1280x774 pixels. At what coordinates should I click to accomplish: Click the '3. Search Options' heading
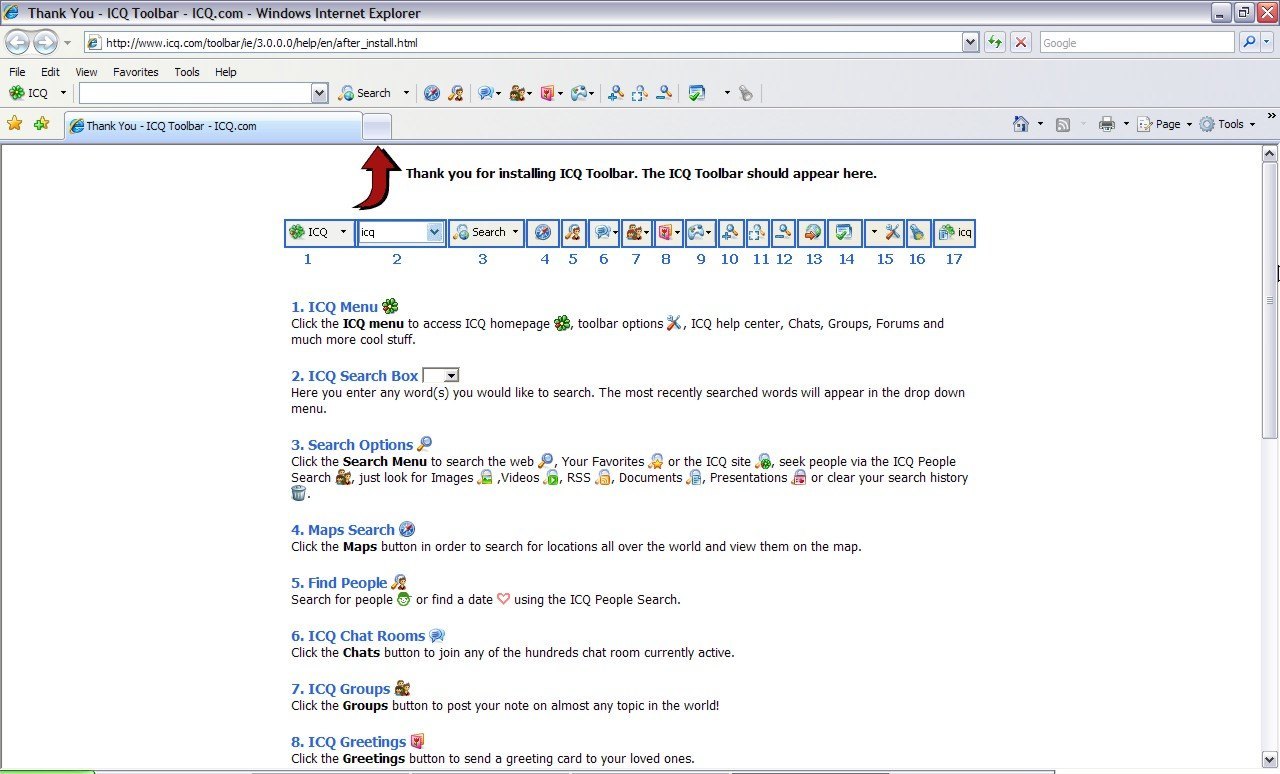click(x=352, y=445)
